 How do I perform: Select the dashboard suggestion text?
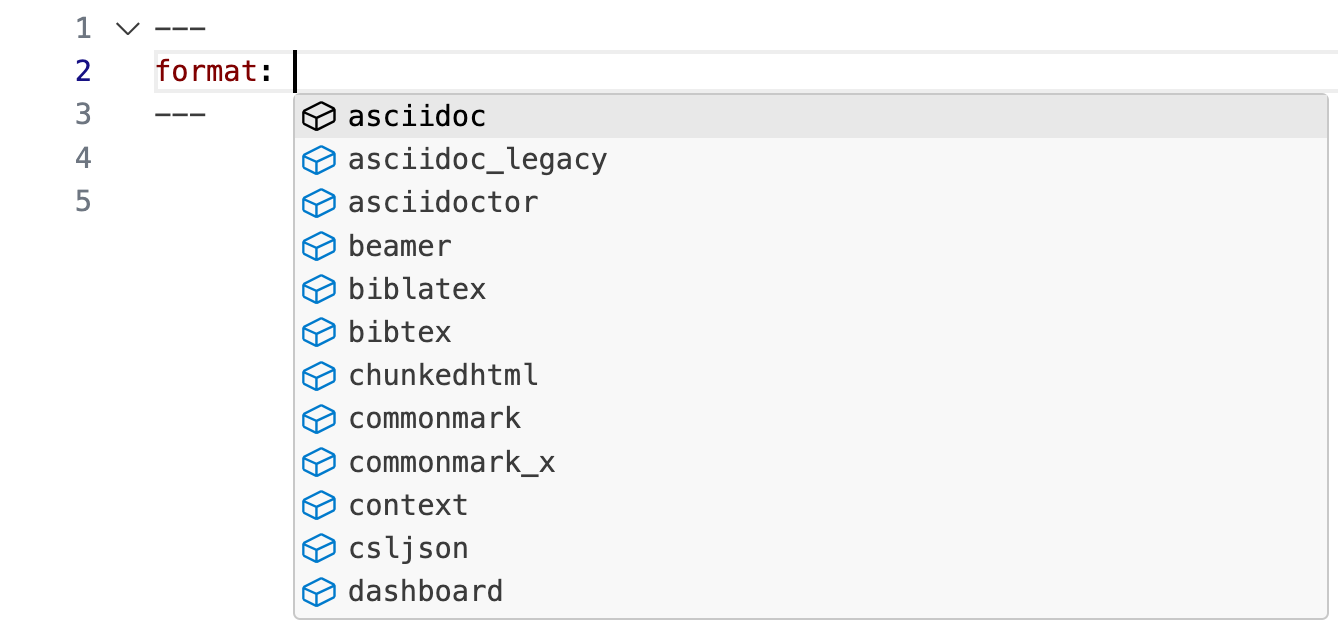point(425,591)
